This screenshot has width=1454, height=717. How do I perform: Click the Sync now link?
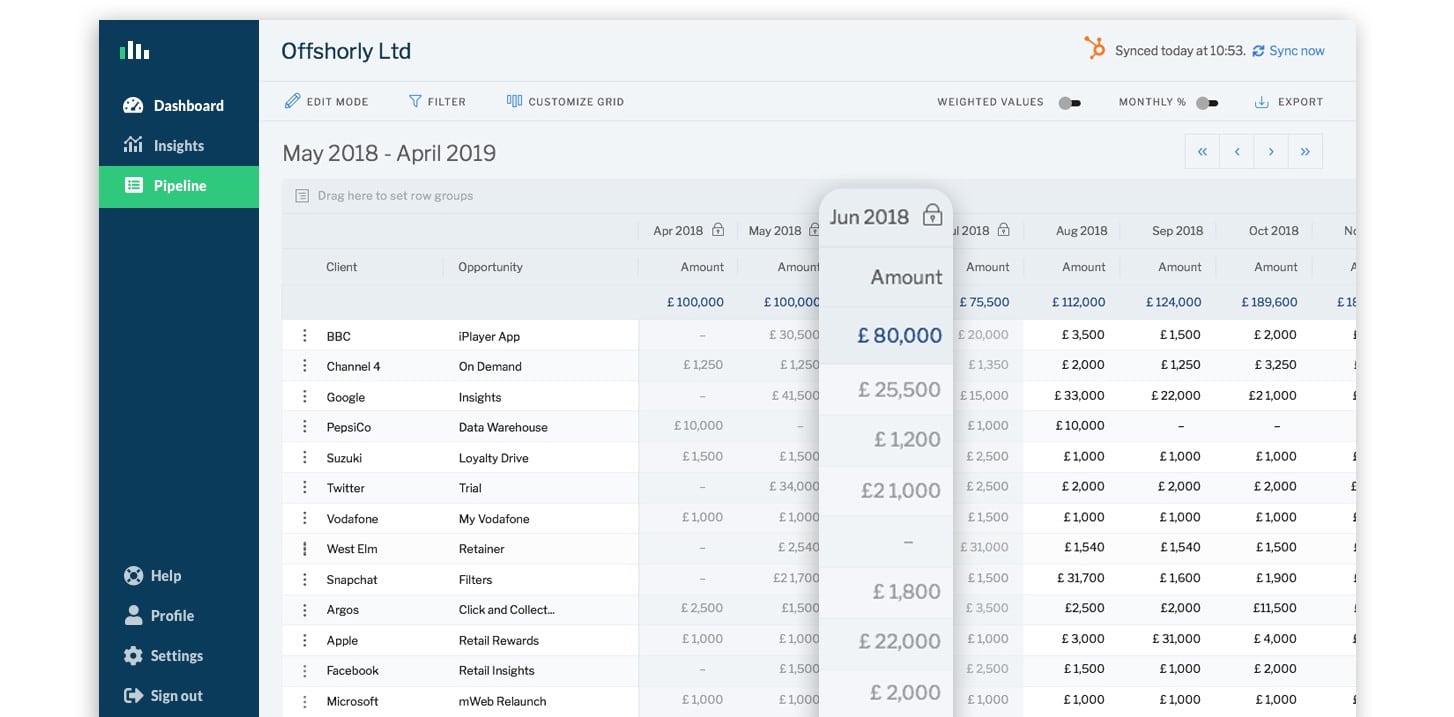[x=1288, y=51]
